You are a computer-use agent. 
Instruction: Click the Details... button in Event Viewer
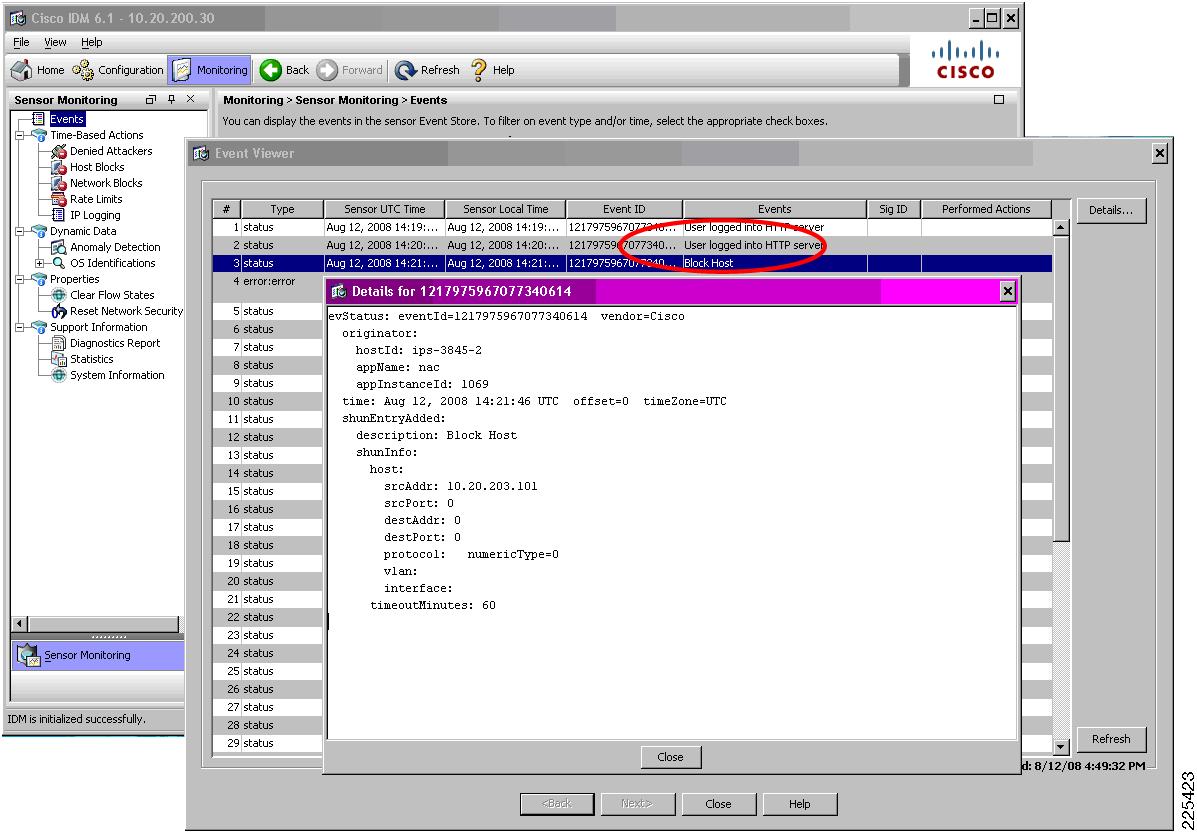coord(1112,210)
